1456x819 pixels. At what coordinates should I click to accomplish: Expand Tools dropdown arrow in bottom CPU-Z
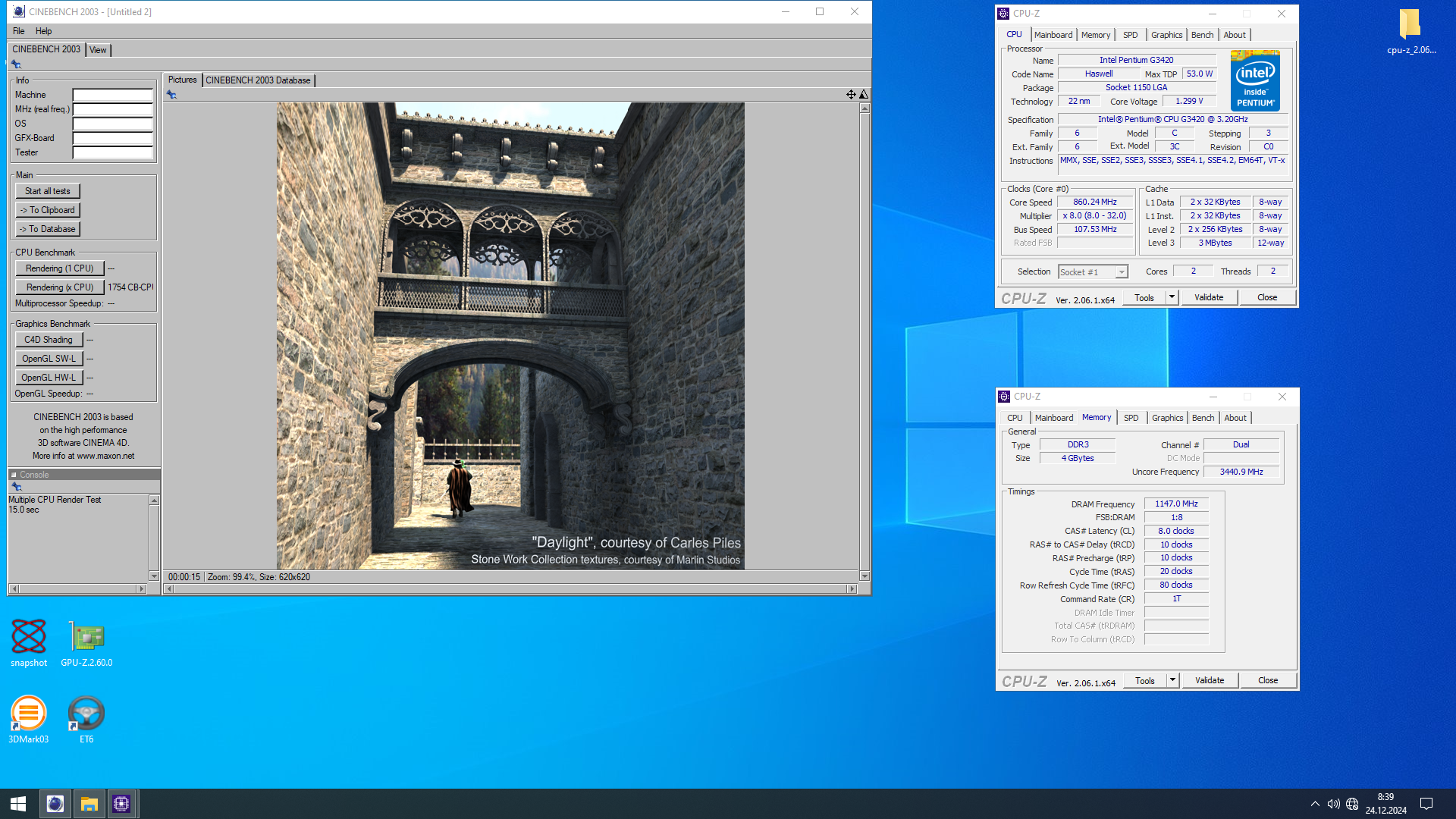click(1172, 680)
